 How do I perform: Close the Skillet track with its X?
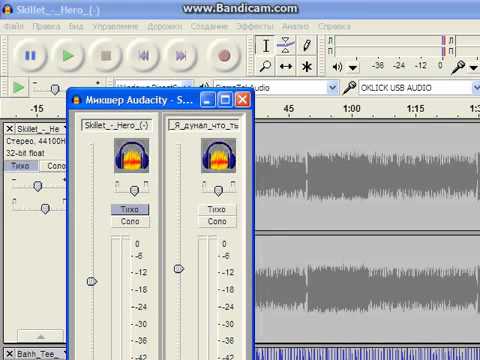pos(10,129)
